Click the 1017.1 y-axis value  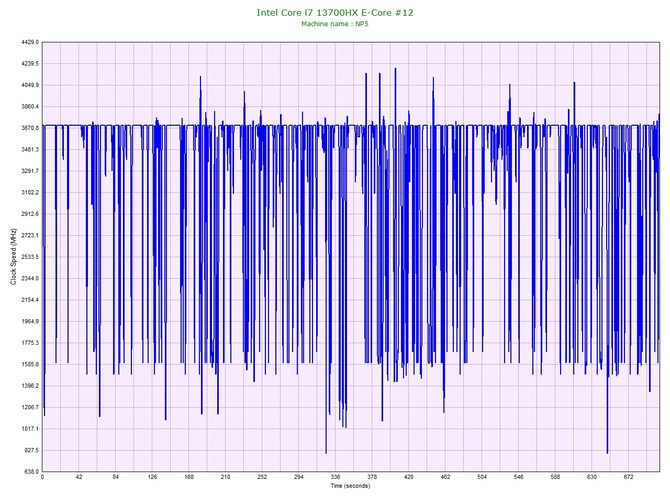[30, 429]
